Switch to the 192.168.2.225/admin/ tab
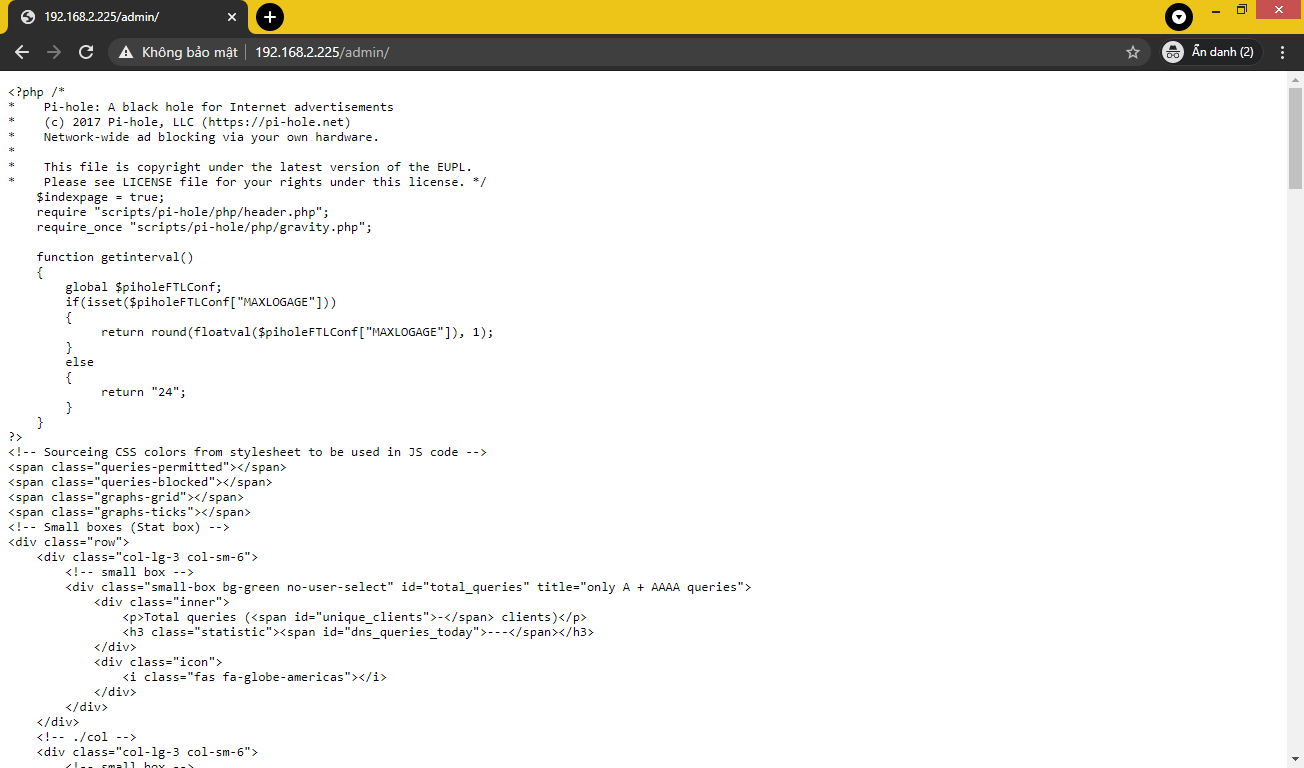1304x768 pixels. [110, 16]
